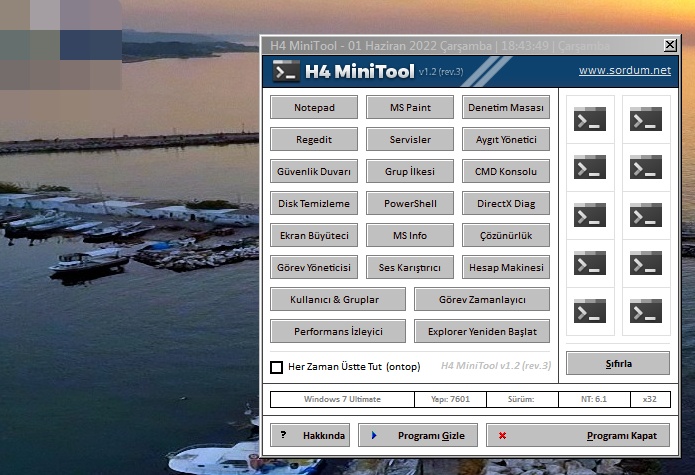695x475 pixels.
Task: Click the v1.2 (rev.3) header version text
Action: 441,72
